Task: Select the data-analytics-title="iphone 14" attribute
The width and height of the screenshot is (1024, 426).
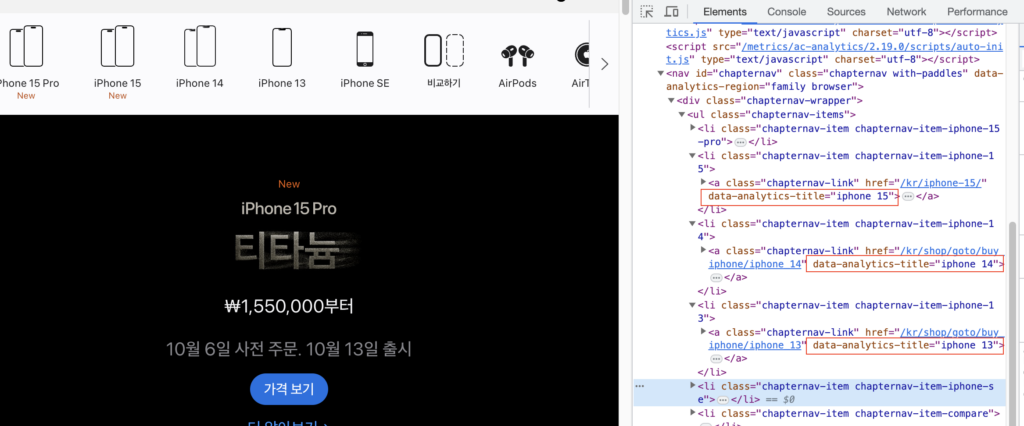Action: point(907,264)
